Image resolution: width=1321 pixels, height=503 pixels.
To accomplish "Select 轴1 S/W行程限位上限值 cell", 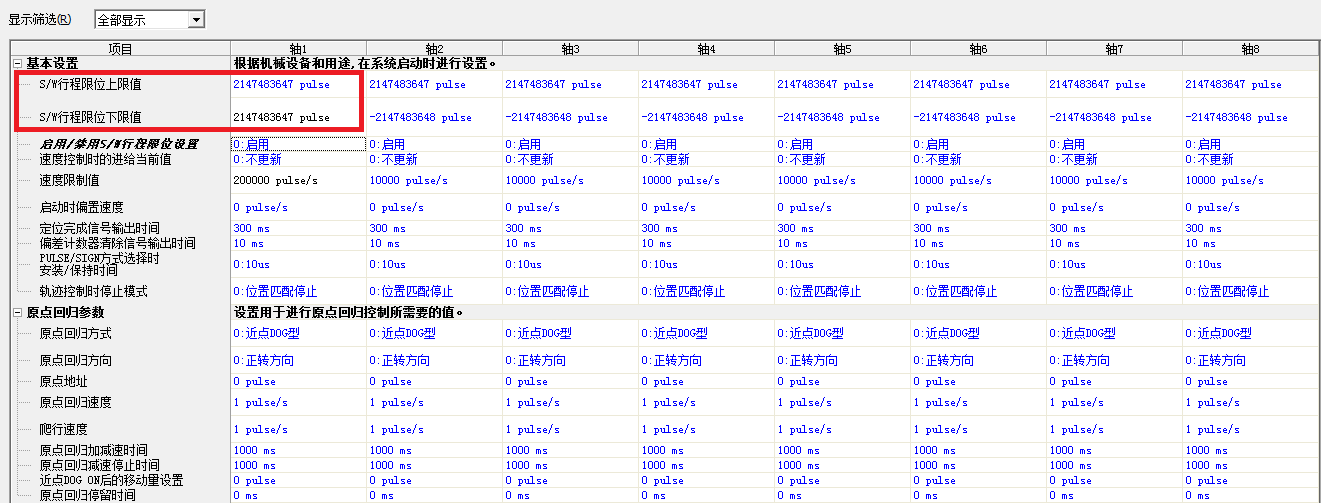I will (x=297, y=85).
